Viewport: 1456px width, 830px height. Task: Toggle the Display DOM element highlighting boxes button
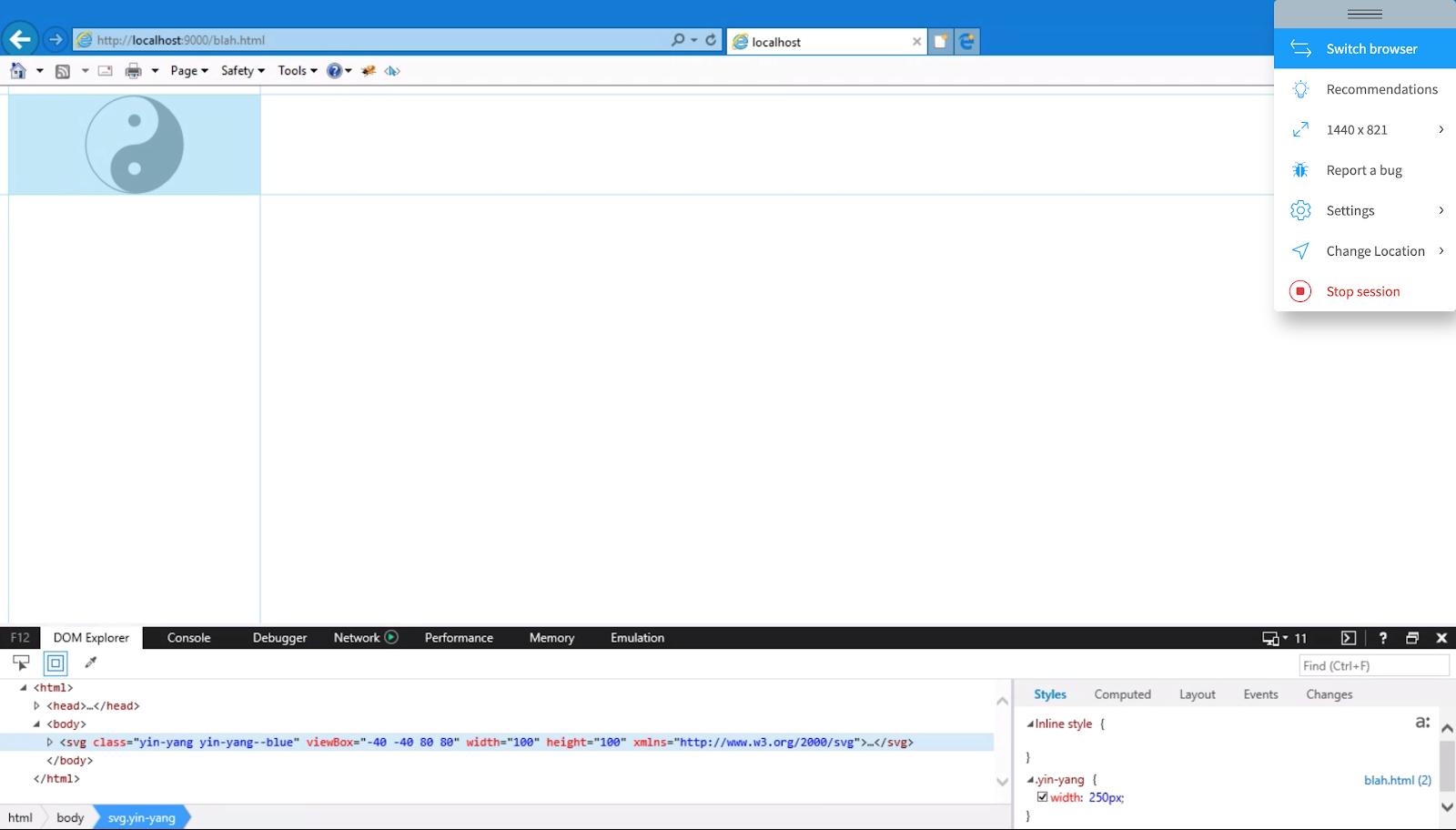click(x=56, y=663)
